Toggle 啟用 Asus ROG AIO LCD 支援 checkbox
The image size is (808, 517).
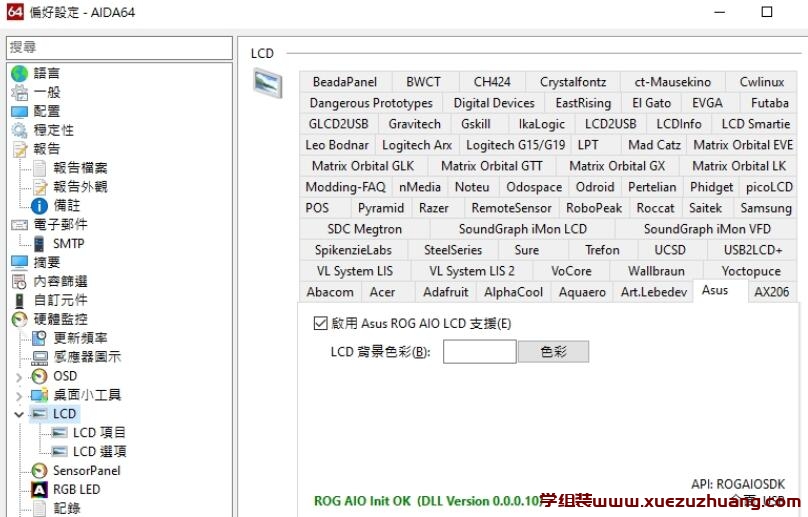[x=320, y=323]
